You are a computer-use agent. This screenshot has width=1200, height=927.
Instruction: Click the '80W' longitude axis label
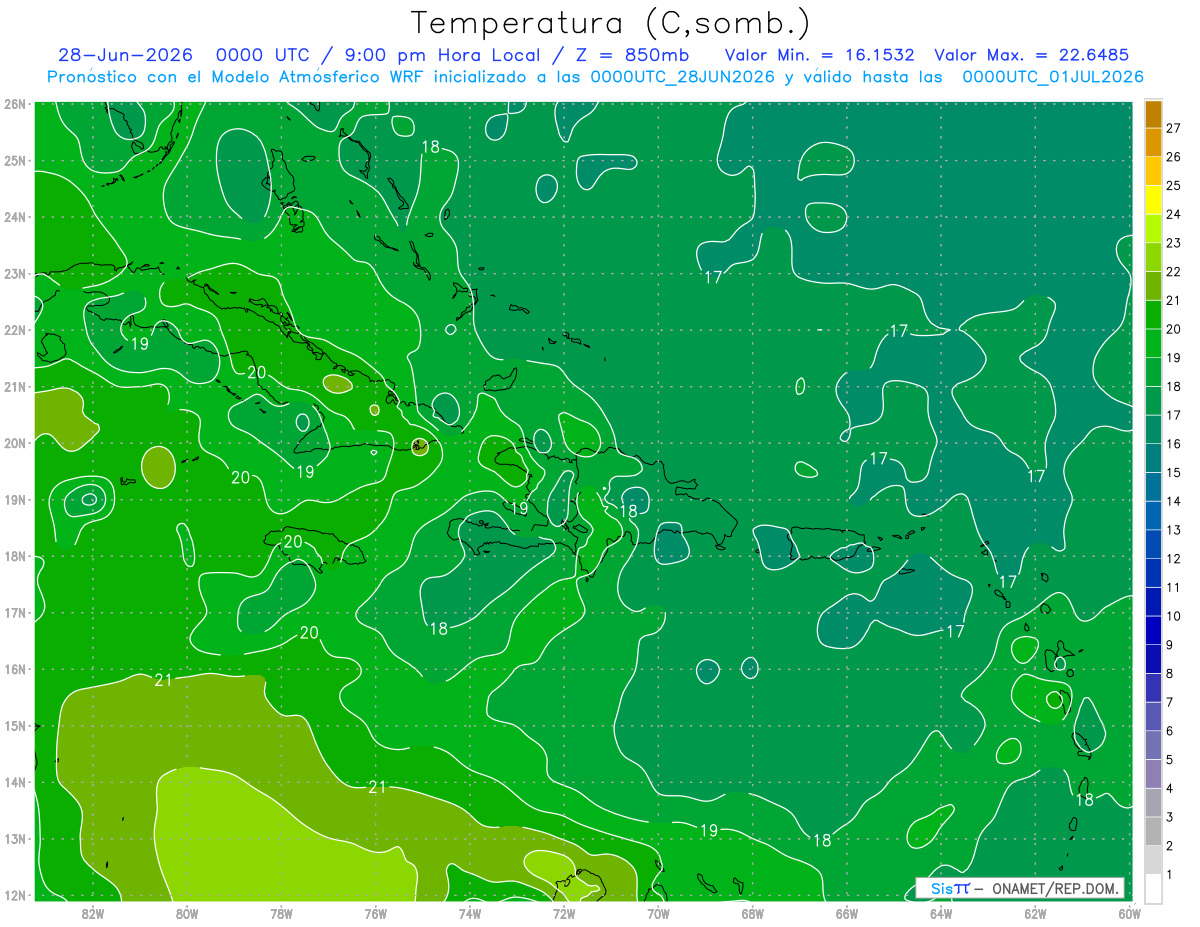click(x=186, y=913)
